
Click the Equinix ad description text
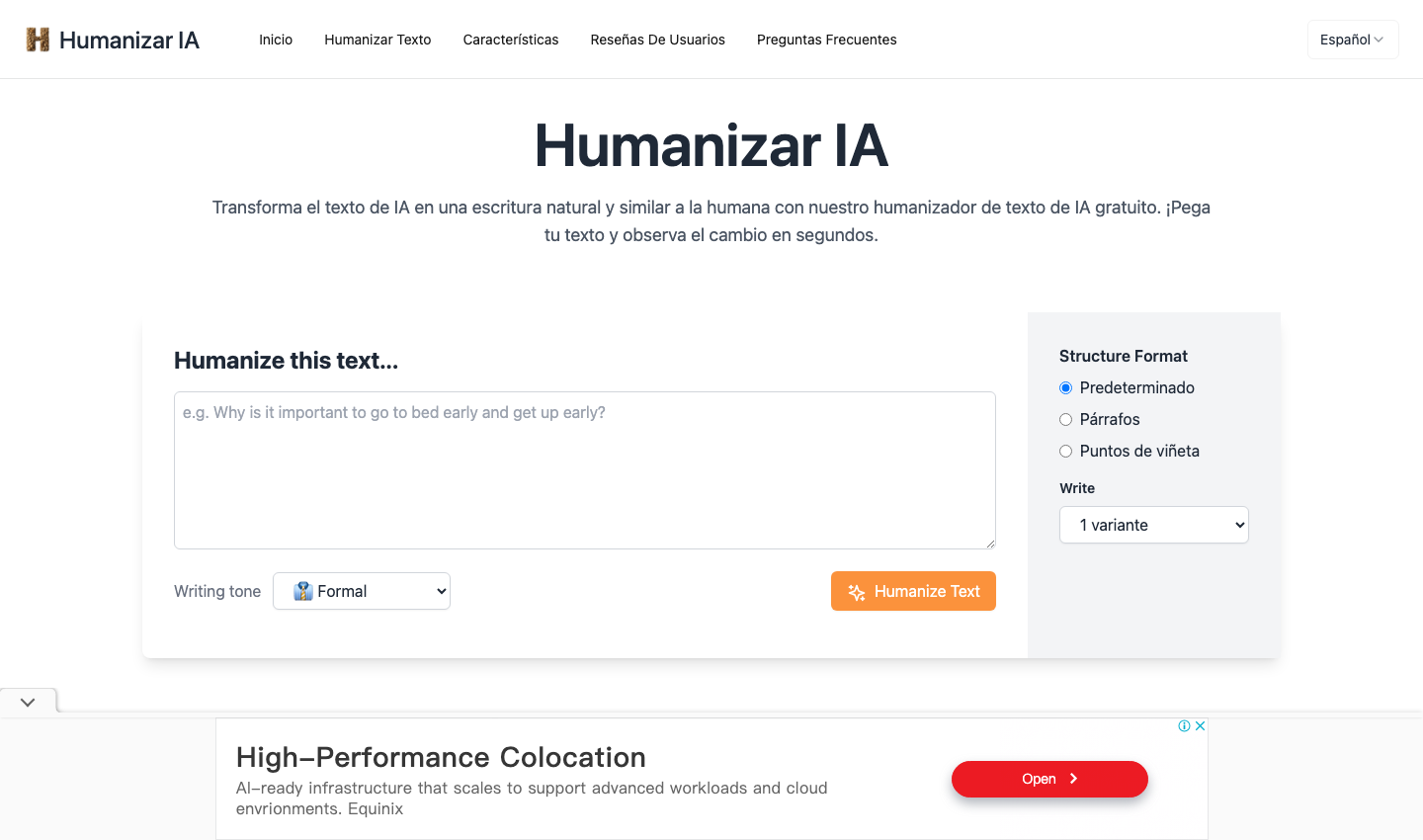pos(532,798)
